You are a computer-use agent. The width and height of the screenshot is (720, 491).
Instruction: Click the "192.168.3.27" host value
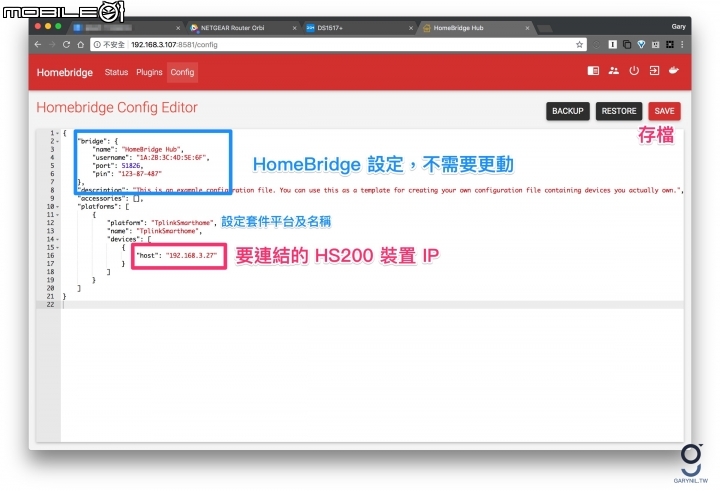pos(191,255)
